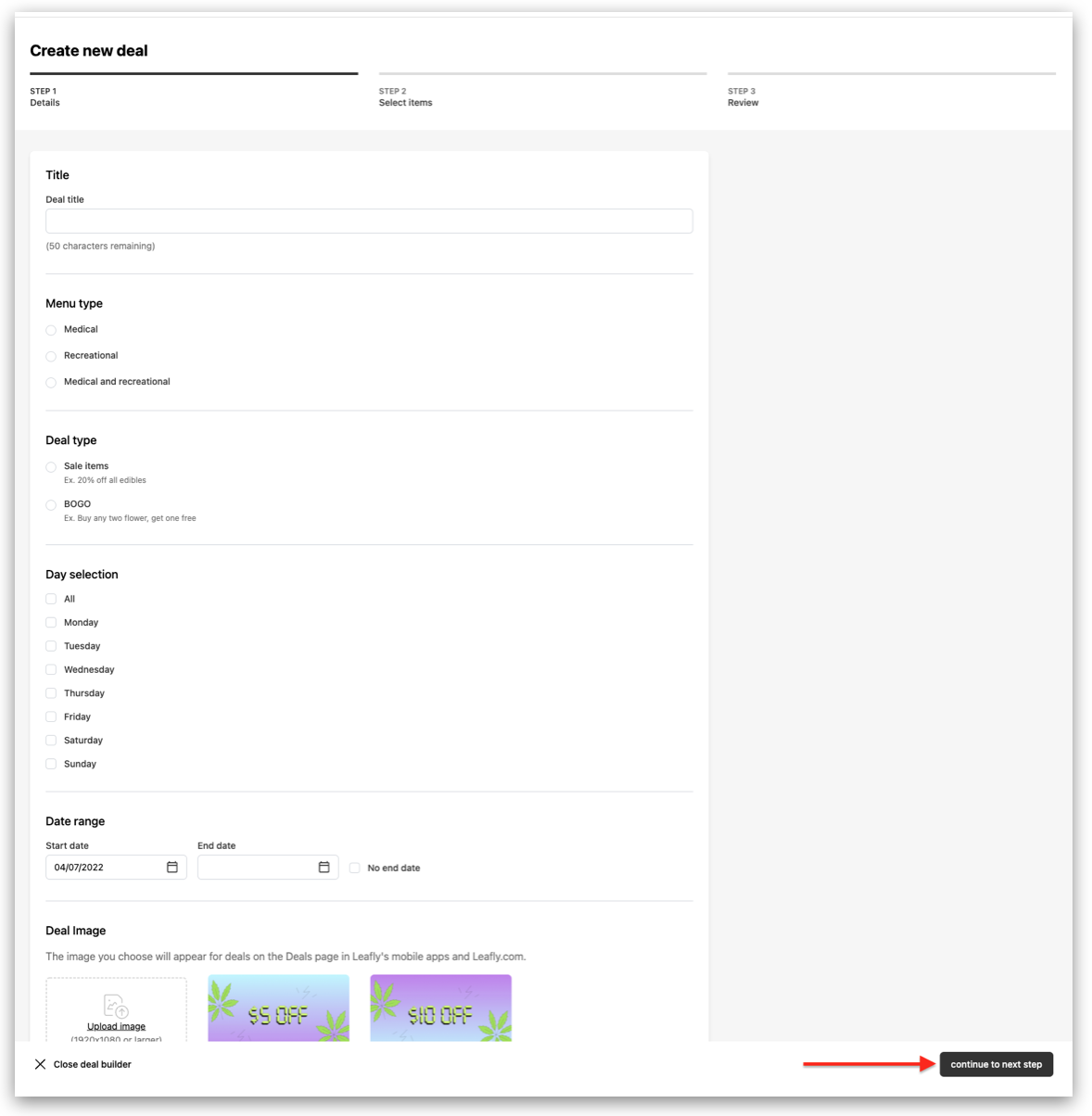Click the Day selection heading
Screen dimensions: 1092x1116
tap(82, 575)
